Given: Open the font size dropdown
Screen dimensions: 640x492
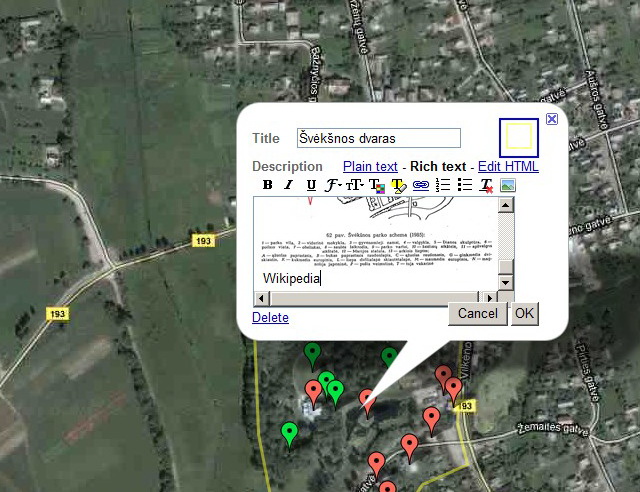Looking at the screenshot, I should pyautogui.click(x=355, y=185).
